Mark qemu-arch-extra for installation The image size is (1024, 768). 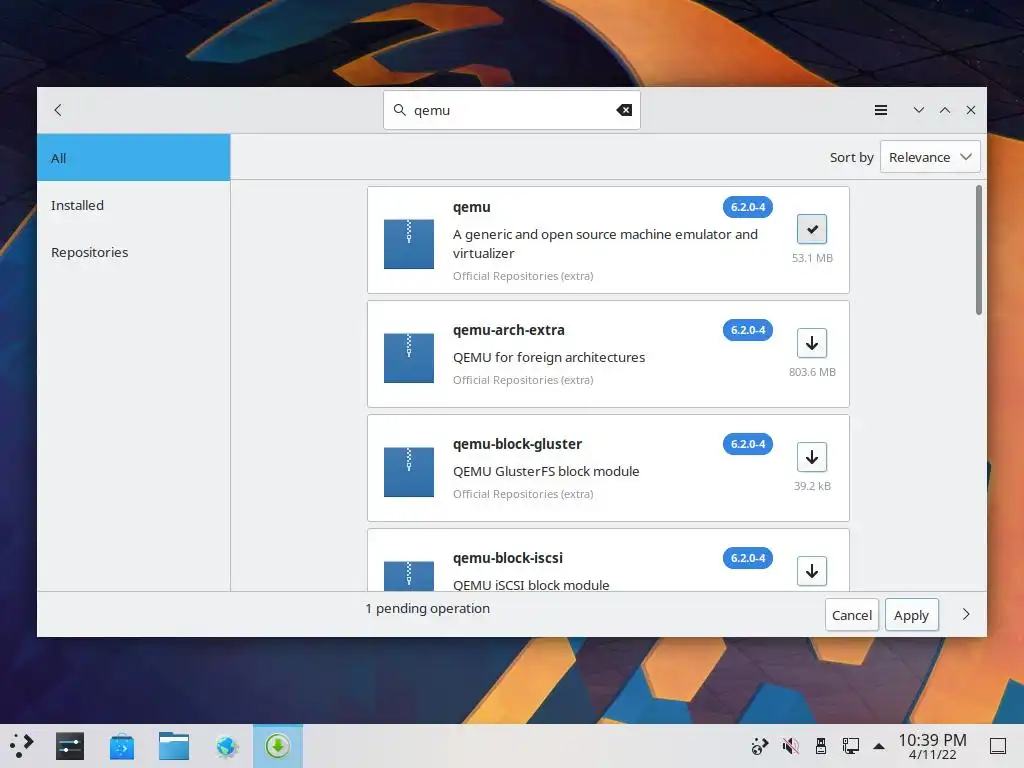point(812,343)
